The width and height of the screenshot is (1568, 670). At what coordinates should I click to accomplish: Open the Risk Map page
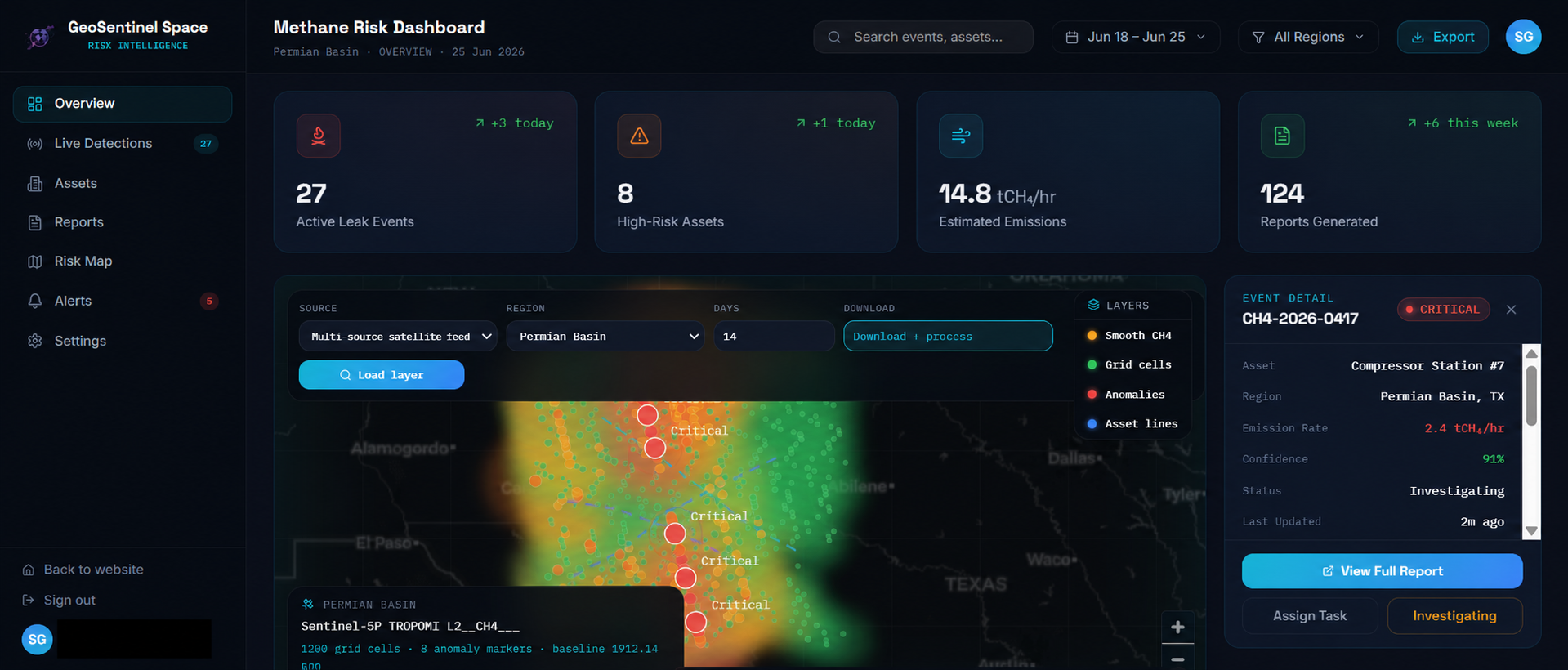tap(123, 261)
